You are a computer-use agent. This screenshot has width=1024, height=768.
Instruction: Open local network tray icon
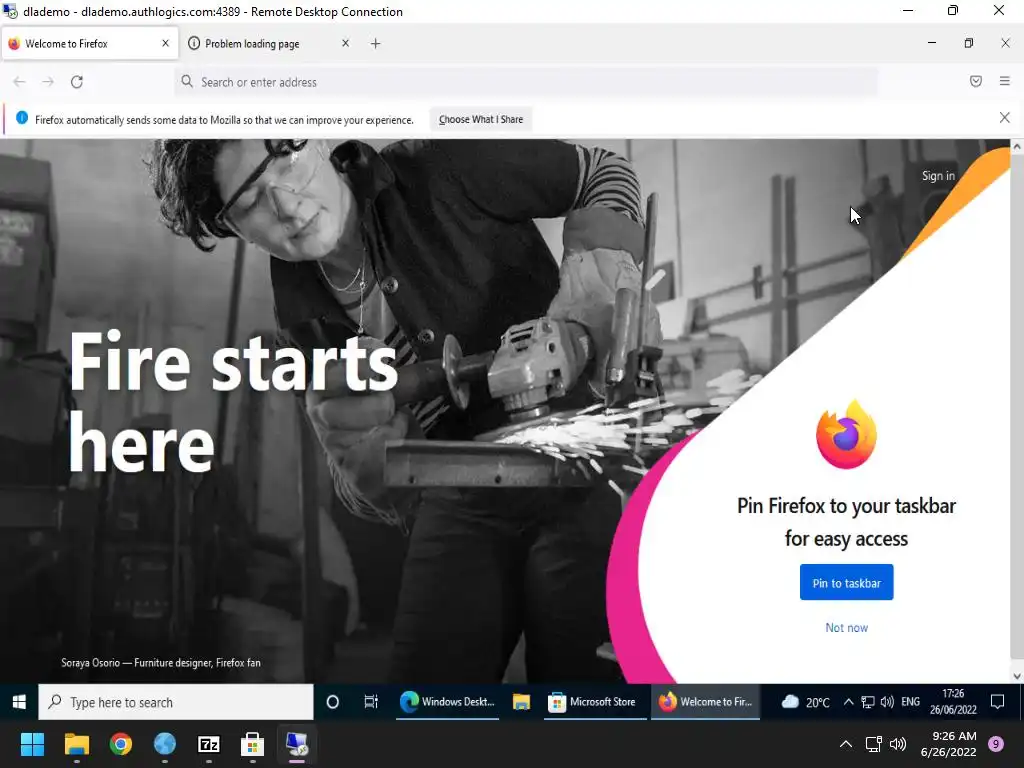pyautogui.click(x=874, y=744)
